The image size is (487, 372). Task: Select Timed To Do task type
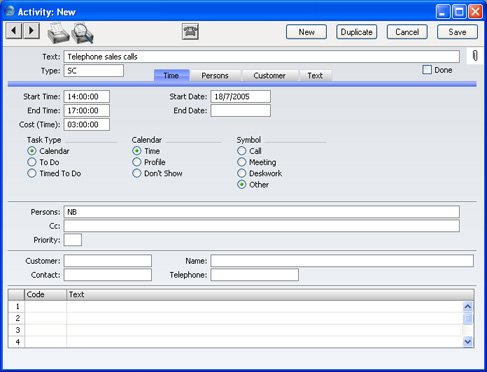(x=32, y=173)
